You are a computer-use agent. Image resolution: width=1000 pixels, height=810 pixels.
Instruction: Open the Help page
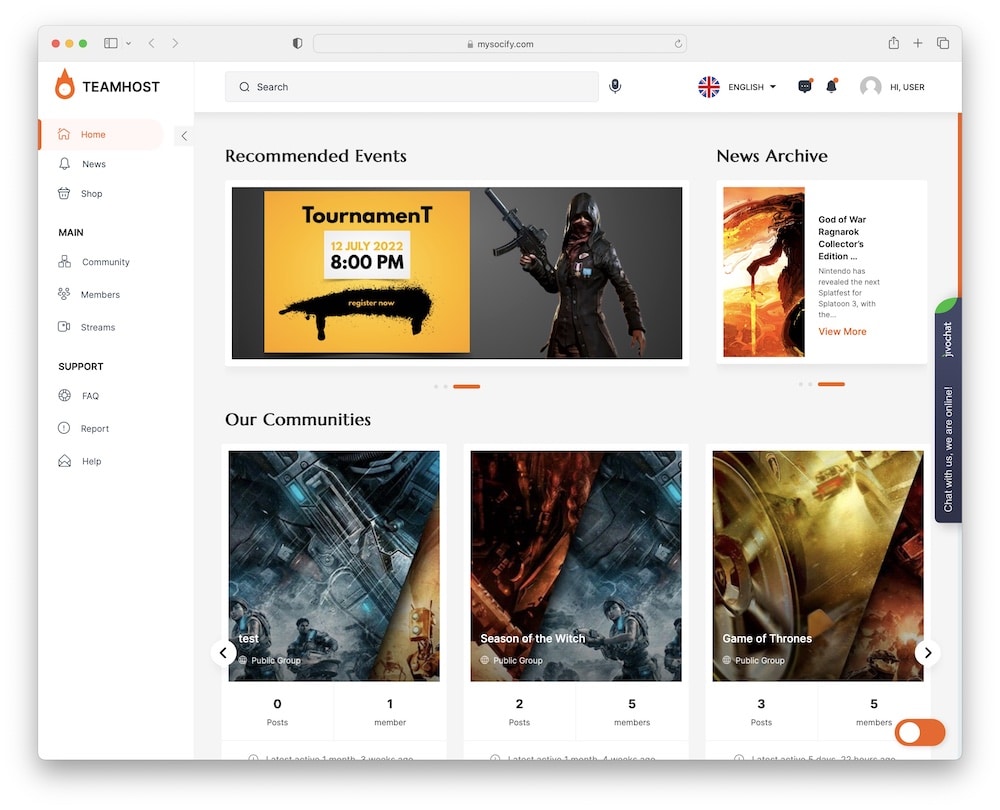(91, 461)
